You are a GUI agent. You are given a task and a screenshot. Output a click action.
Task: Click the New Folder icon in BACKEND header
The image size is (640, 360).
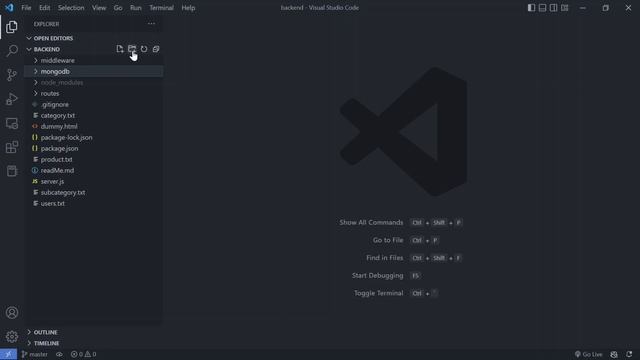click(131, 49)
